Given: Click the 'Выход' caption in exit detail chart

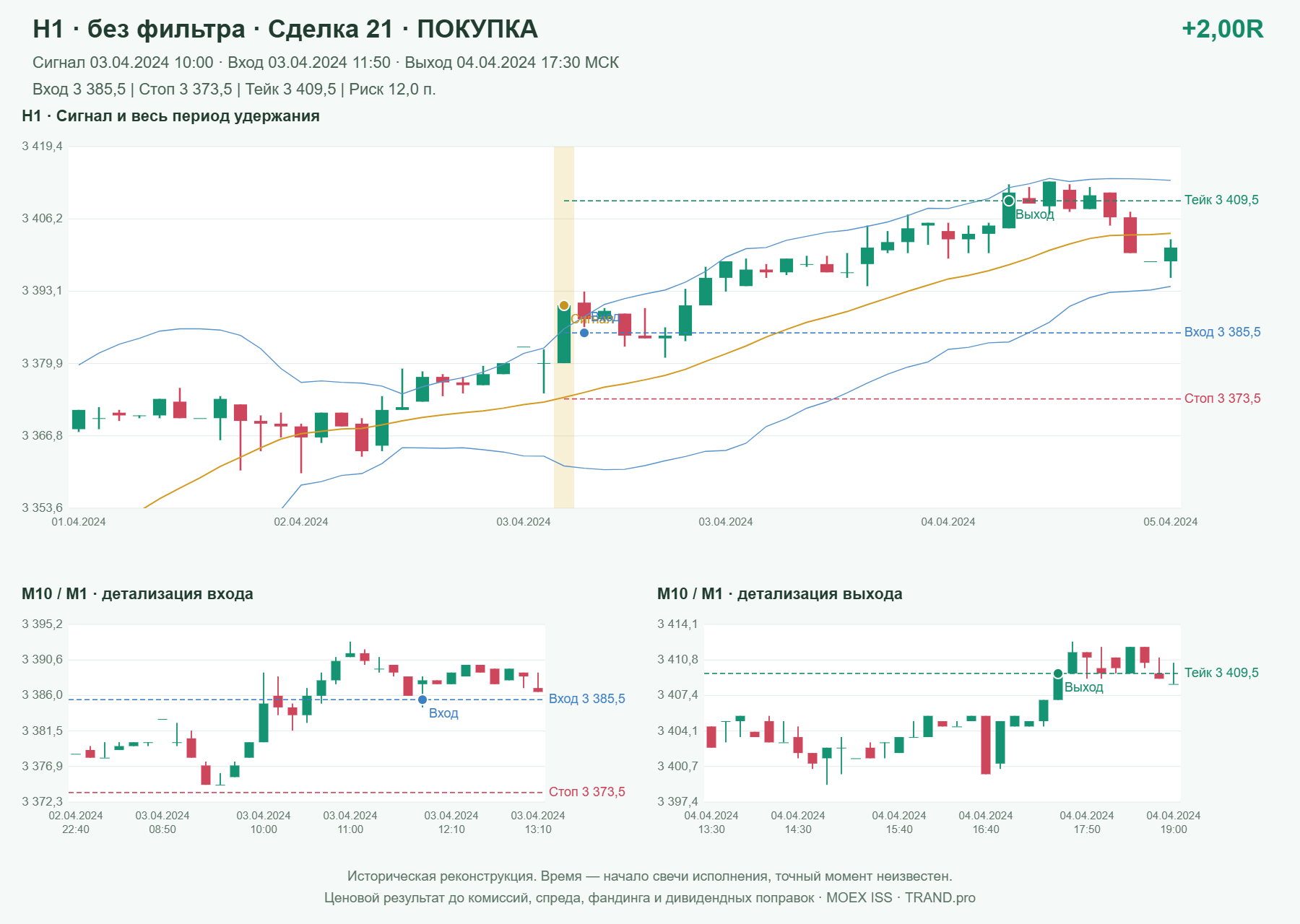Looking at the screenshot, I should click(x=1084, y=687).
